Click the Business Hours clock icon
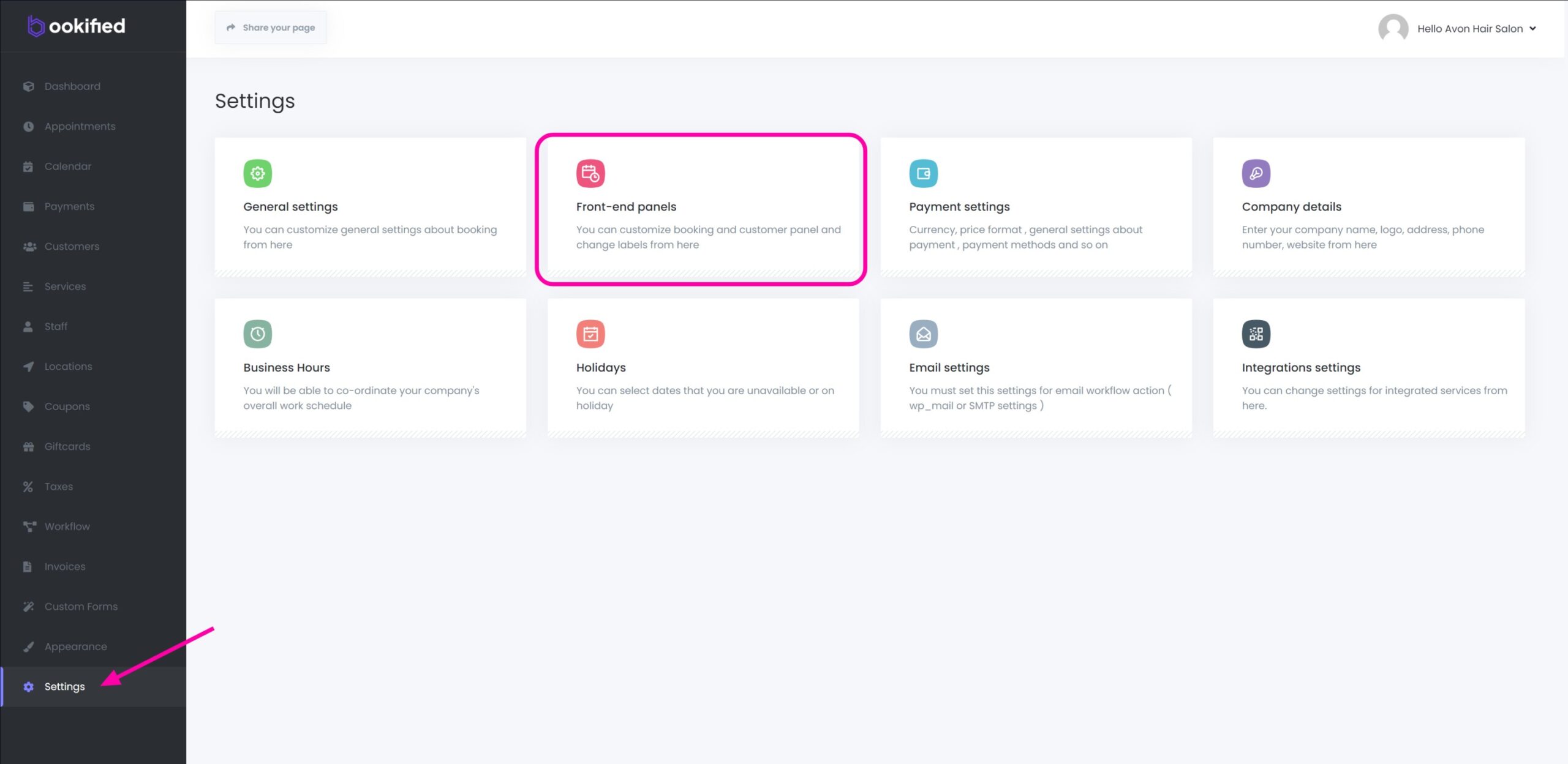This screenshot has width=1568, height=764. (257, 334)
